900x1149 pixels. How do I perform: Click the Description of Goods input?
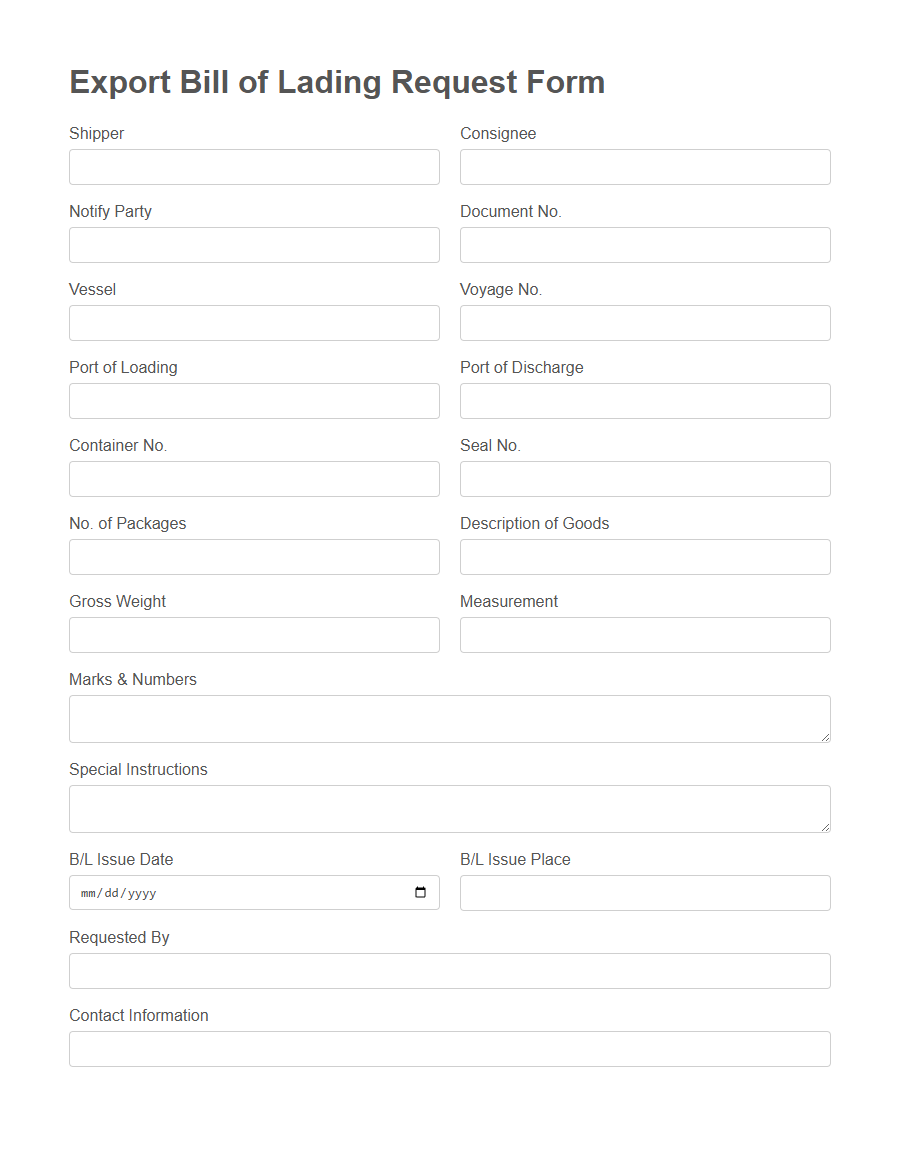tap(644, 557)
